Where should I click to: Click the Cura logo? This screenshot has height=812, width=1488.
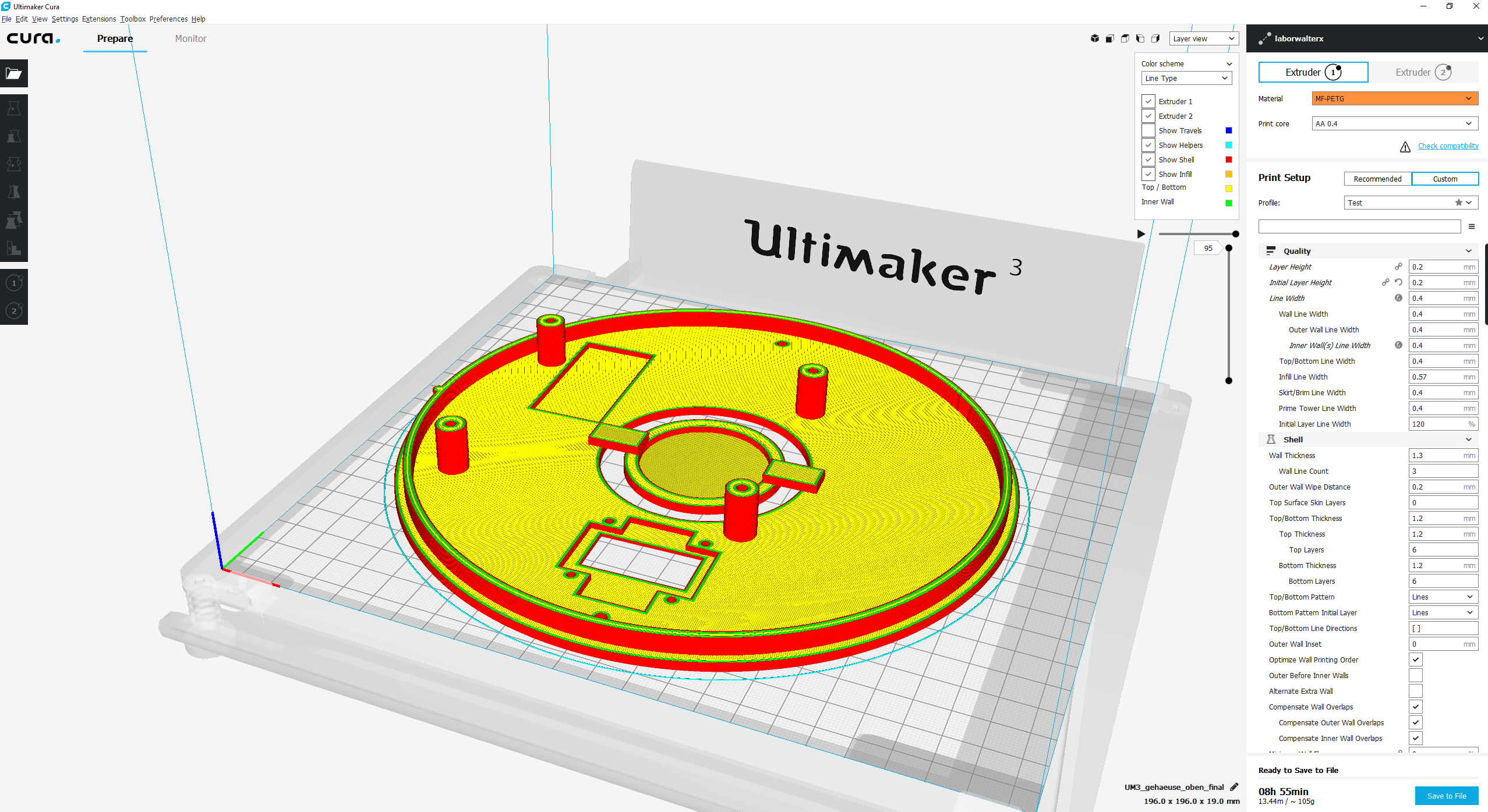pyautogui.click(x=33, y=38)
